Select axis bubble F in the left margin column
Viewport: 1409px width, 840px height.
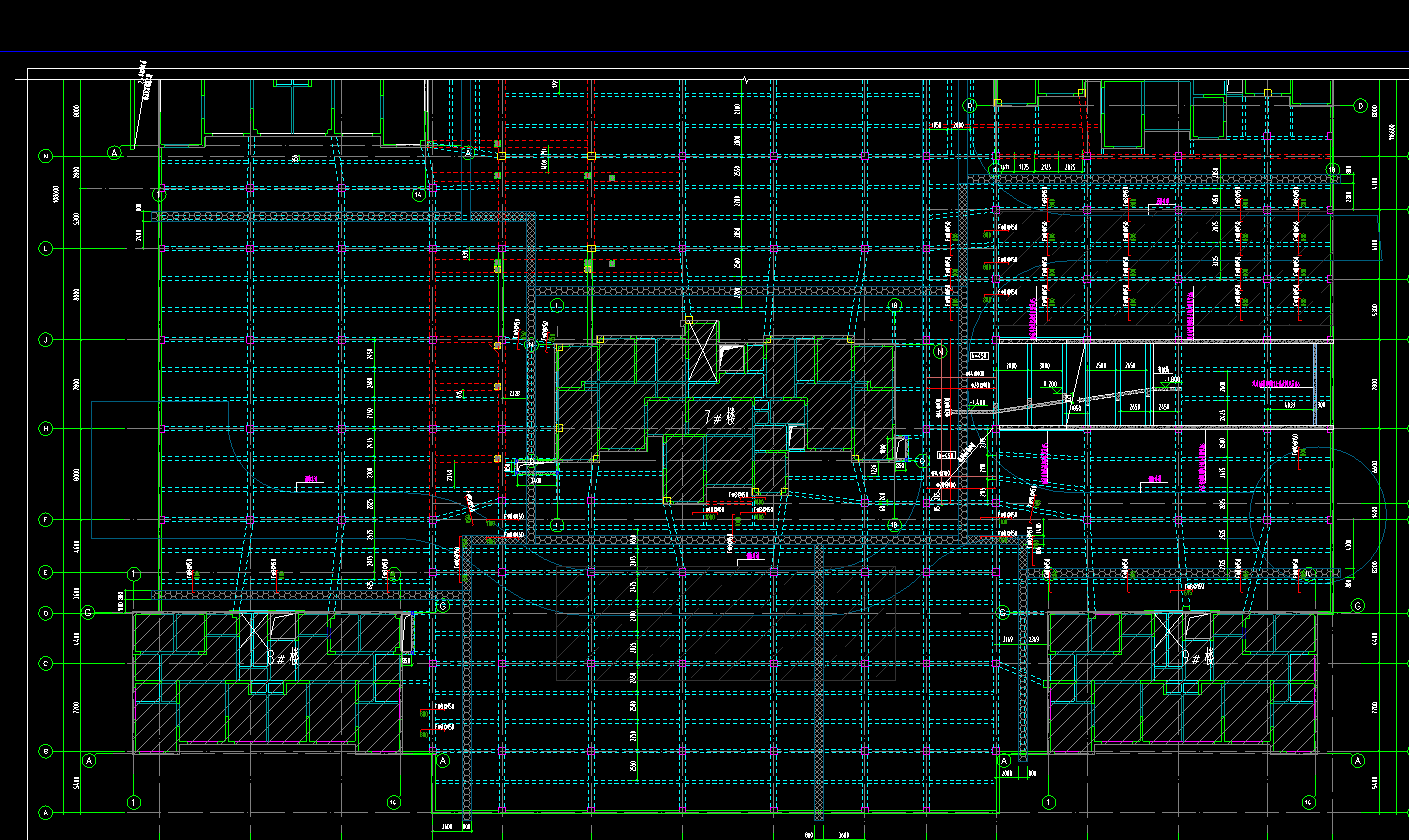(45, 520)
